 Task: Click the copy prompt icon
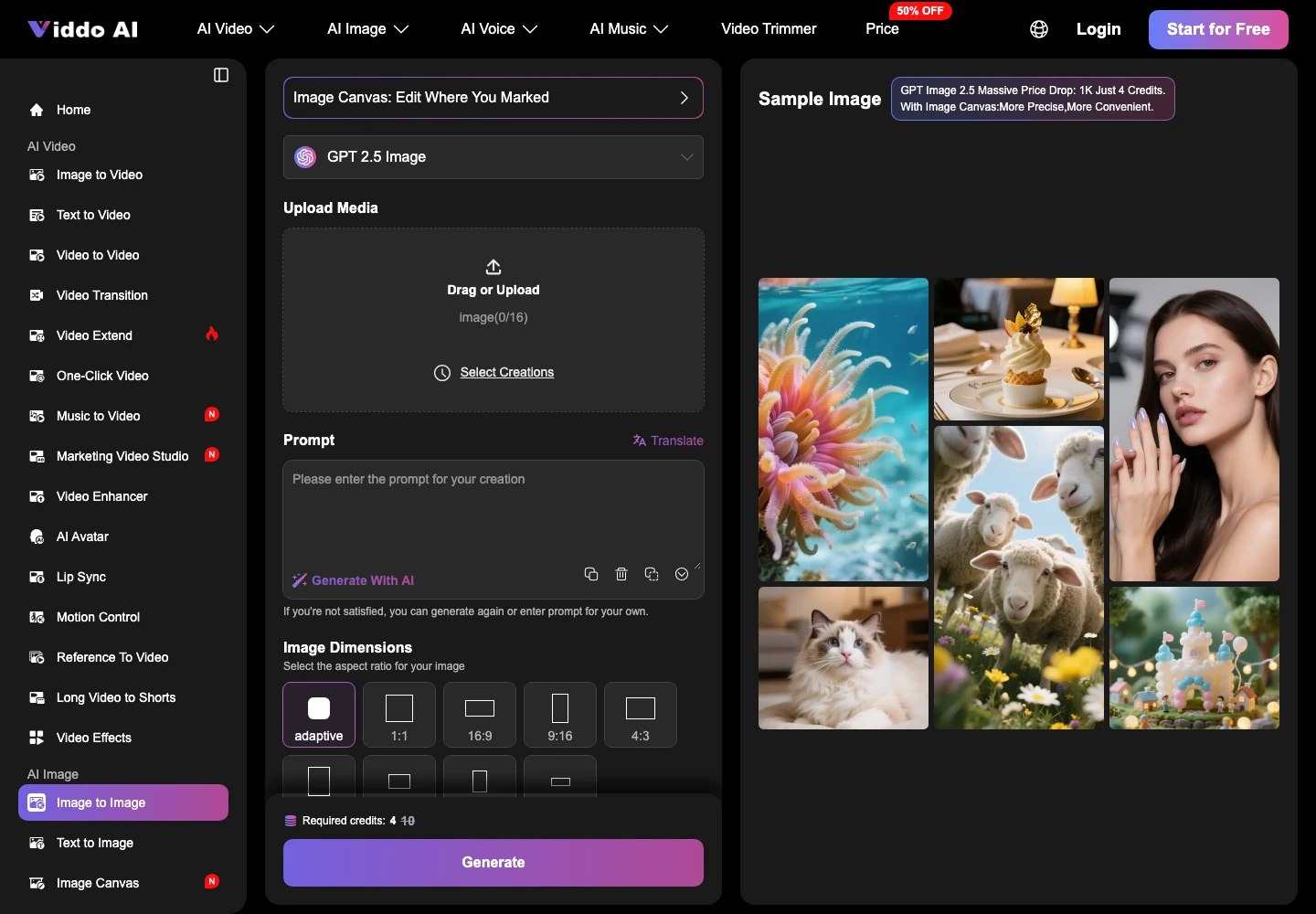point(591,574)
